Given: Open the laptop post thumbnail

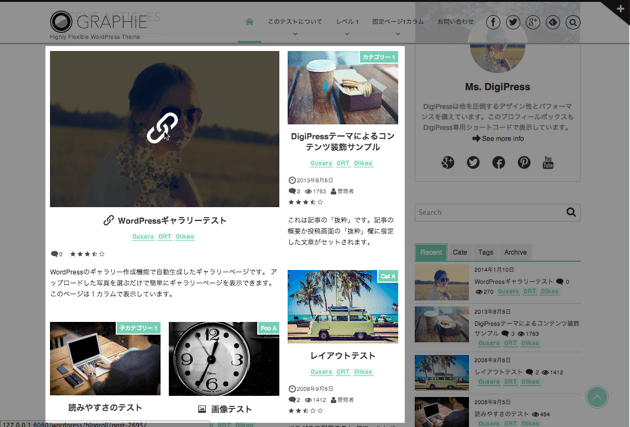Looking at the screenshot, I should 105,358.
